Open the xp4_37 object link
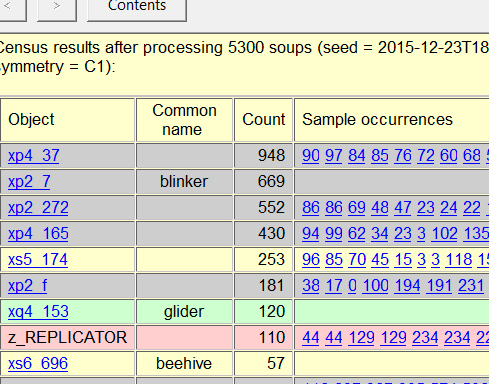 pos(34,156)
